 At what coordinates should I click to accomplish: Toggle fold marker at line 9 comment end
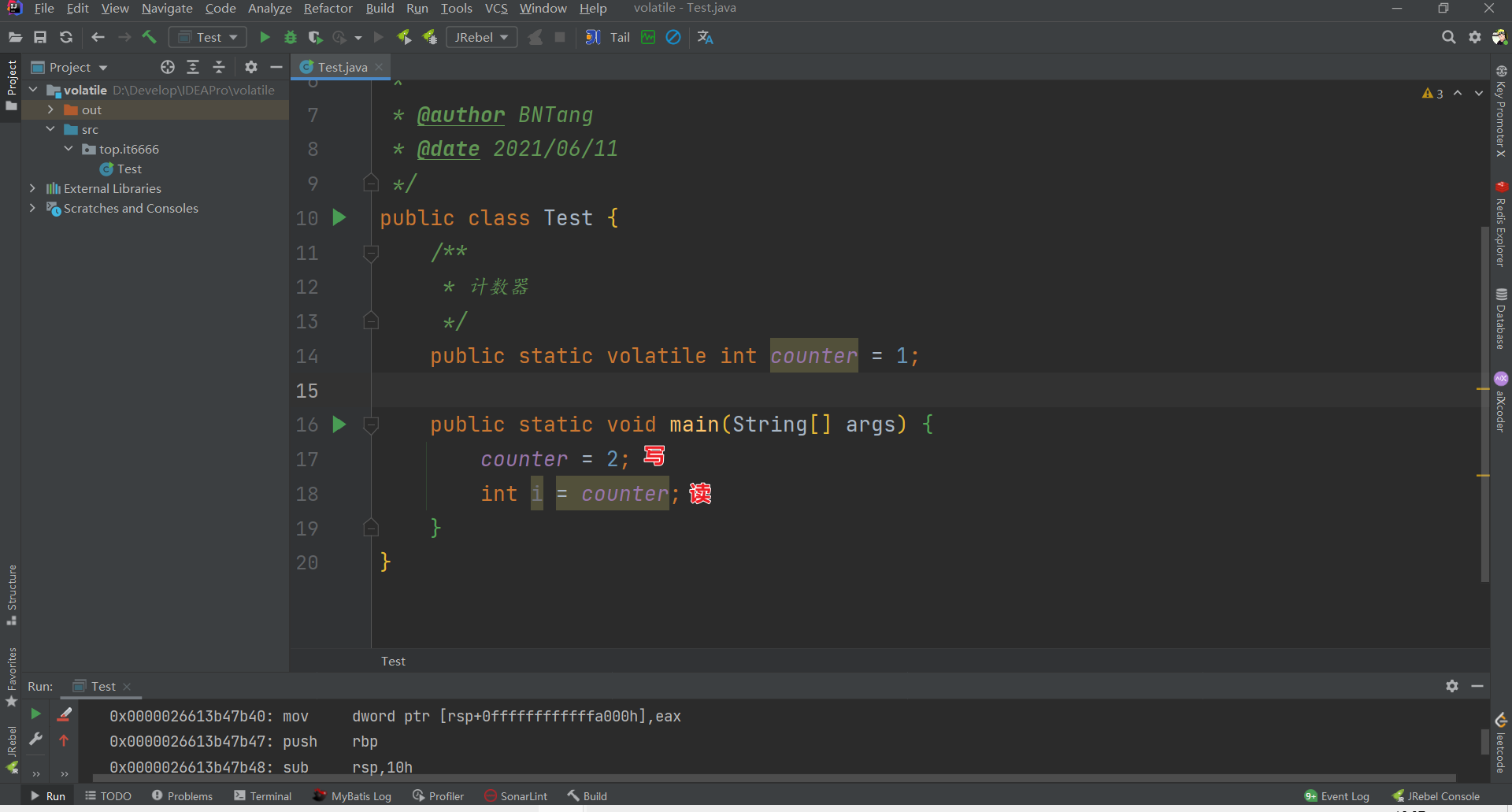(x=371, y=183)
